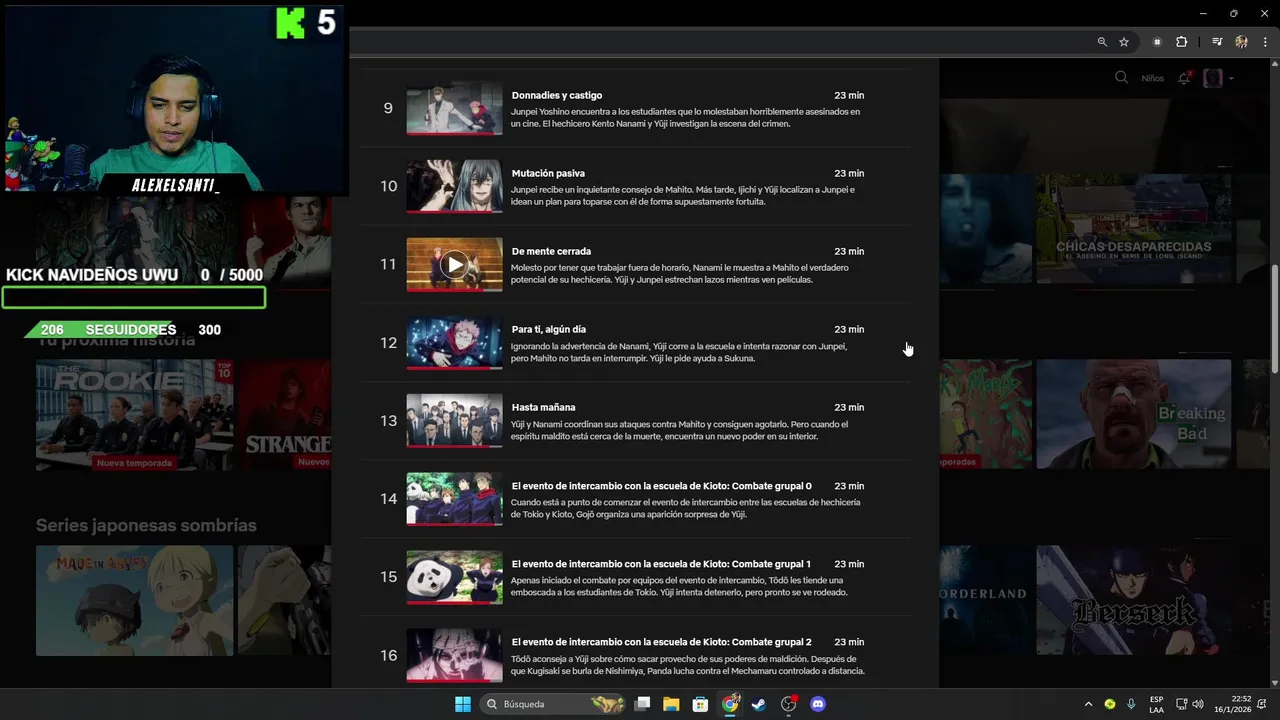Open Chrome Extensions puzzle icon
1280x720 pixels.
point(1182,42)
